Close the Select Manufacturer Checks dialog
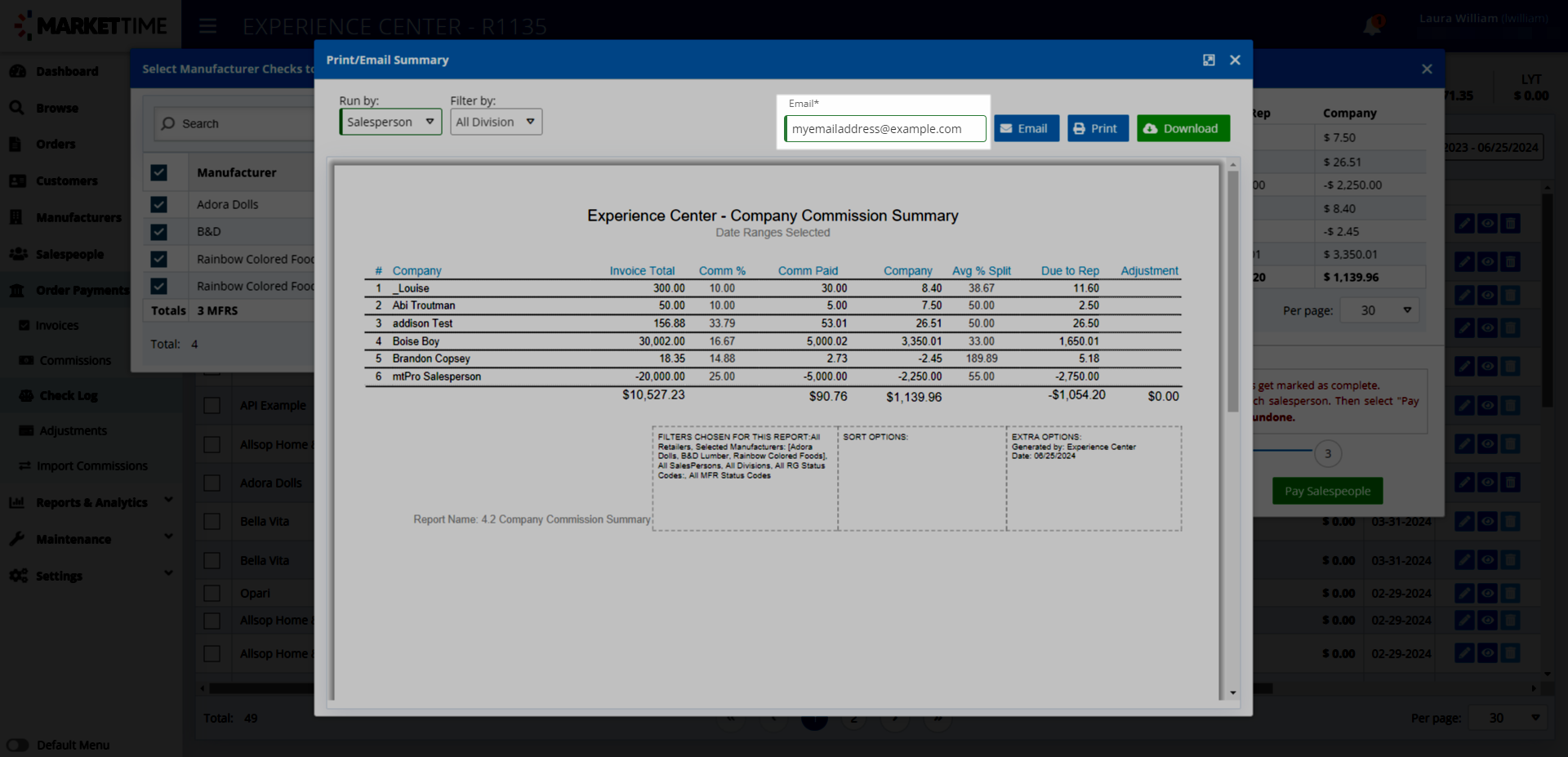This screenshot has width=1568, height=757. click(x=1427, y=69)
